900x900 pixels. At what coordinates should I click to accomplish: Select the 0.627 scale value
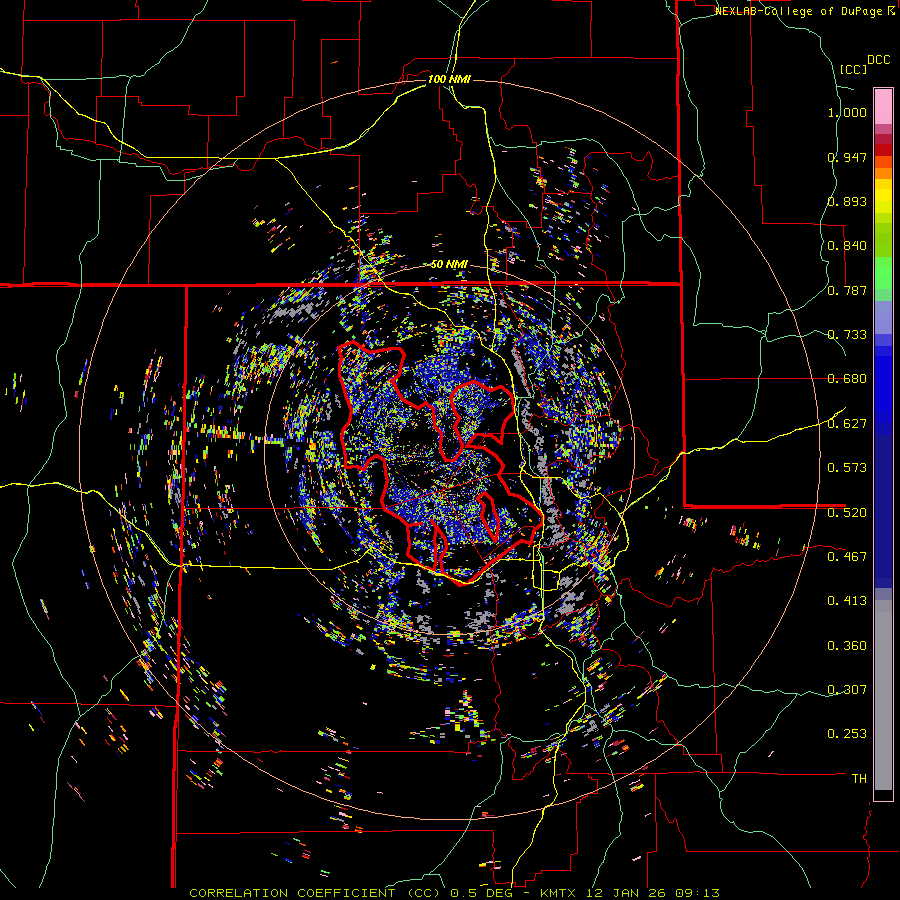(x=847, y=424)
